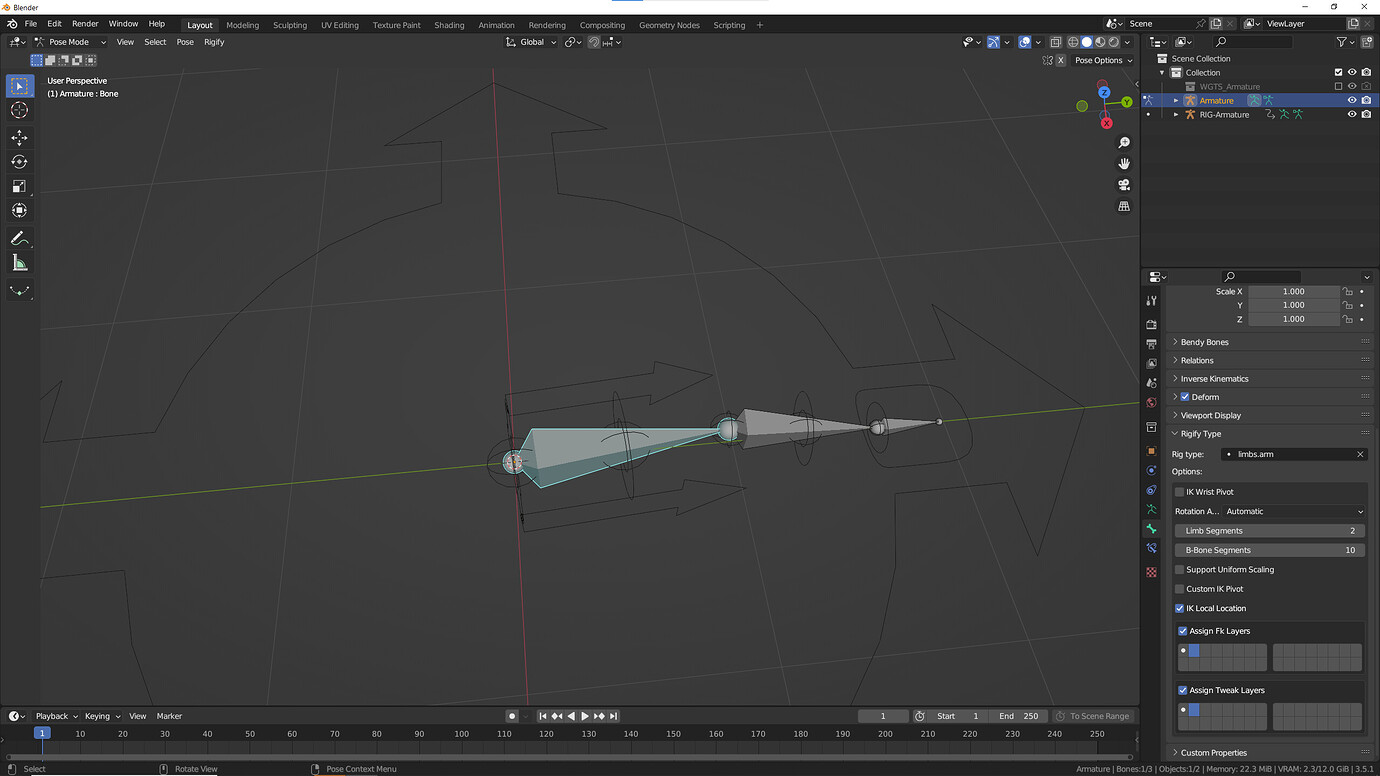Open the Object properties tab
Image resolution: width=1380 pixels, height=776 pixels.
[1152, 451]
